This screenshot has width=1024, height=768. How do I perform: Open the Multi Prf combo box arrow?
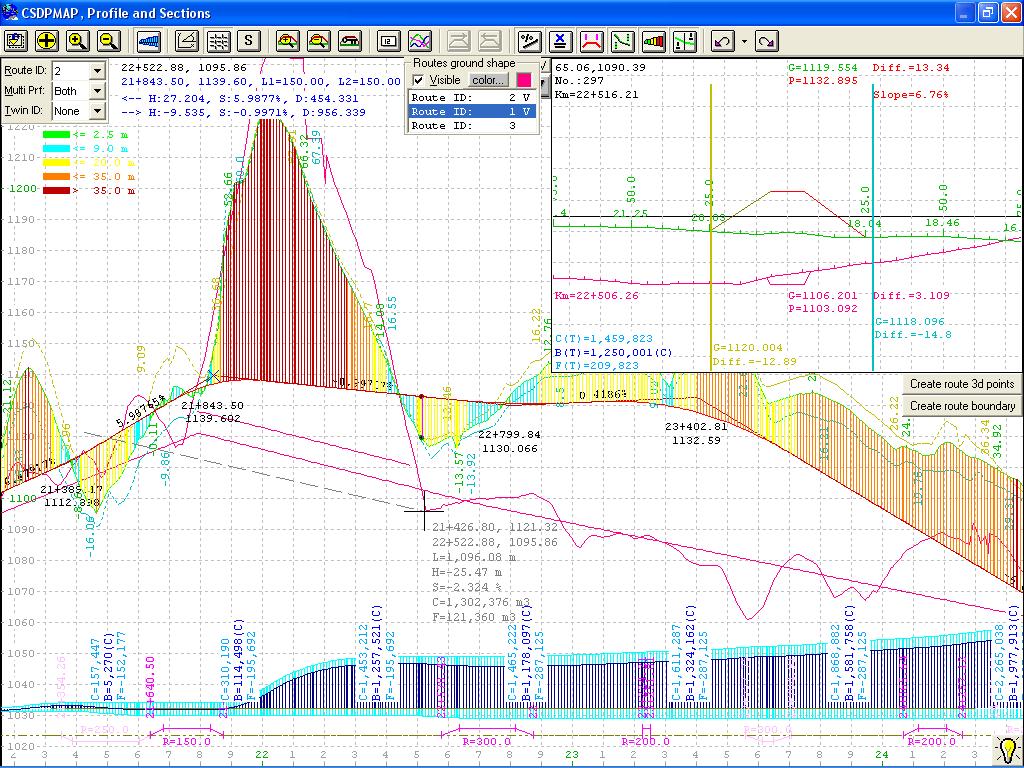[97, 91]
